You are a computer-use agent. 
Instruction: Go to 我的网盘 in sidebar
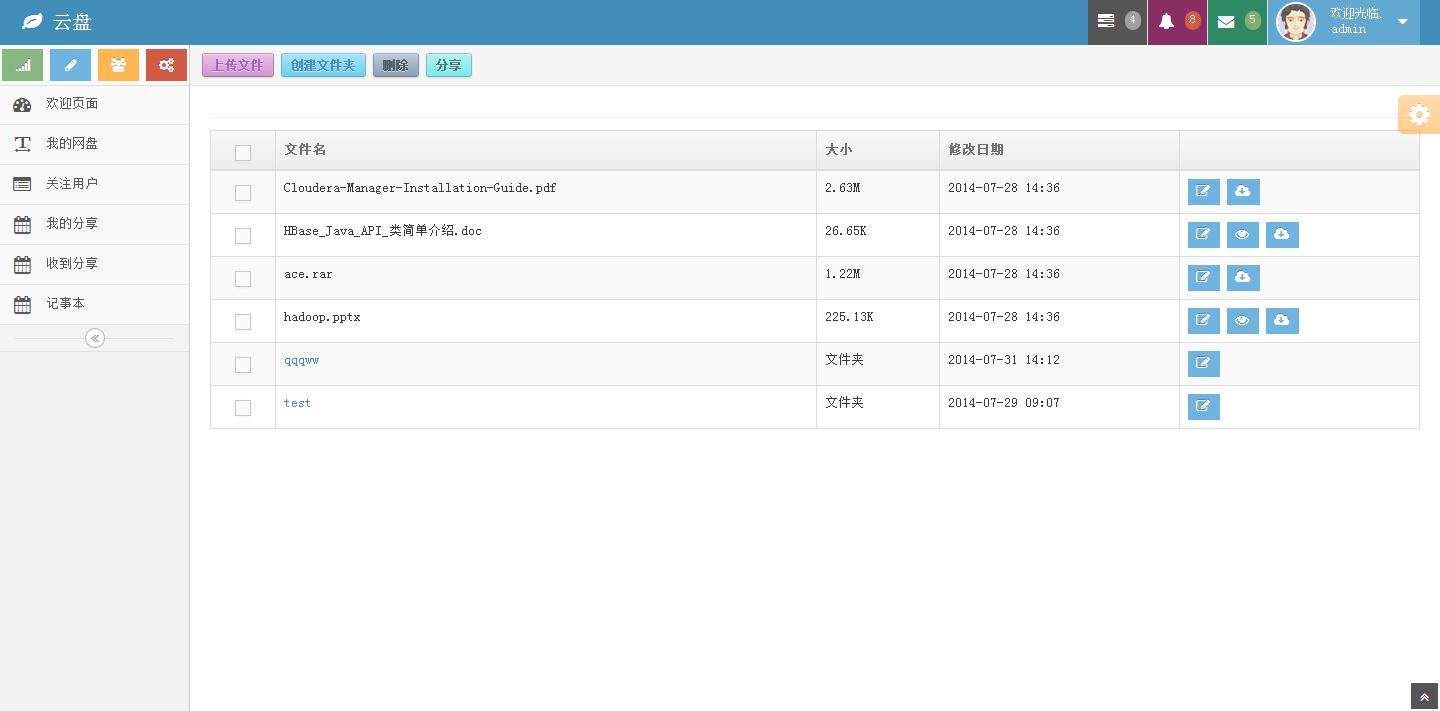pyautogui.click(x=72, y=144)
